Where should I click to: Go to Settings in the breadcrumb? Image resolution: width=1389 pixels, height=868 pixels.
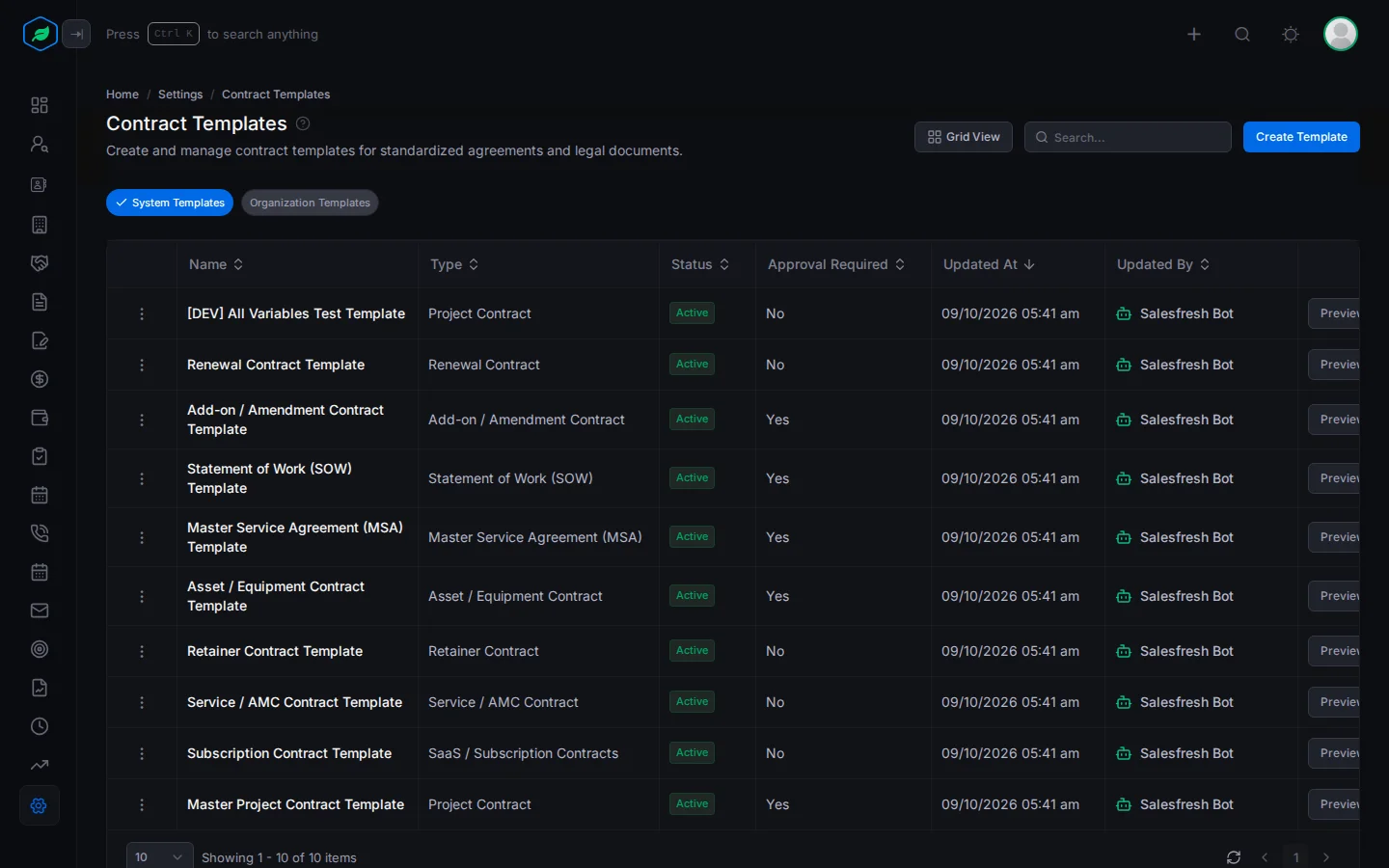click(180, 95)
